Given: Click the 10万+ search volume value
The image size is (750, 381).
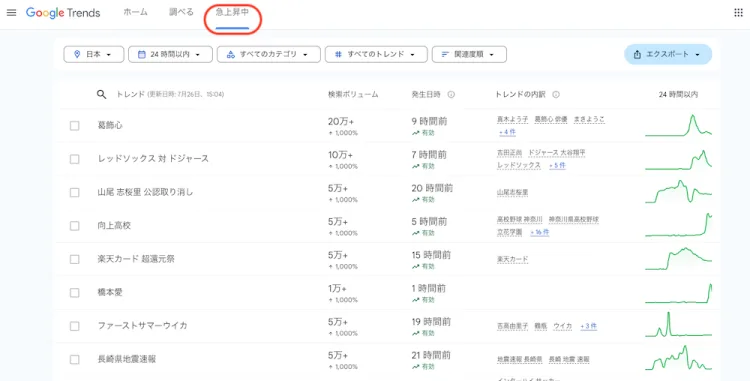Looking at the screenshot, I should tap(341, 155).
